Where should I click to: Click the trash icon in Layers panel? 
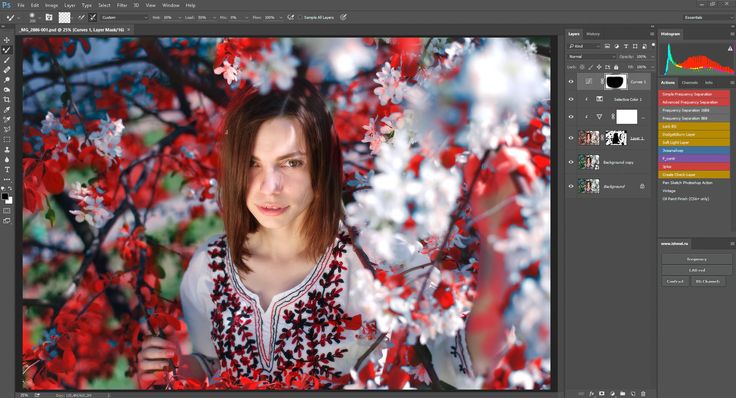coord(643,393)
